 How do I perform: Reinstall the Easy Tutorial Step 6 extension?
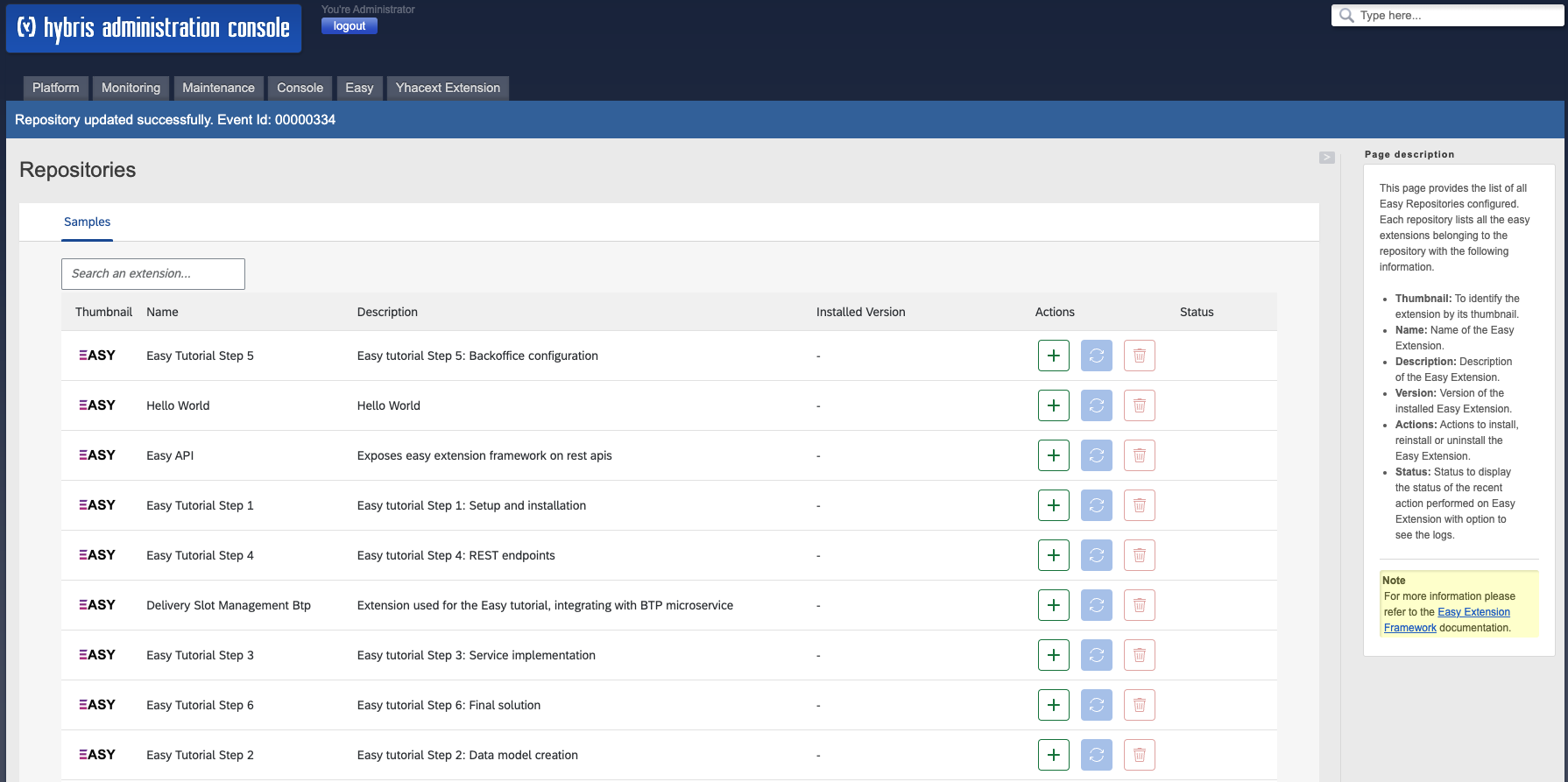[1096, 705]
